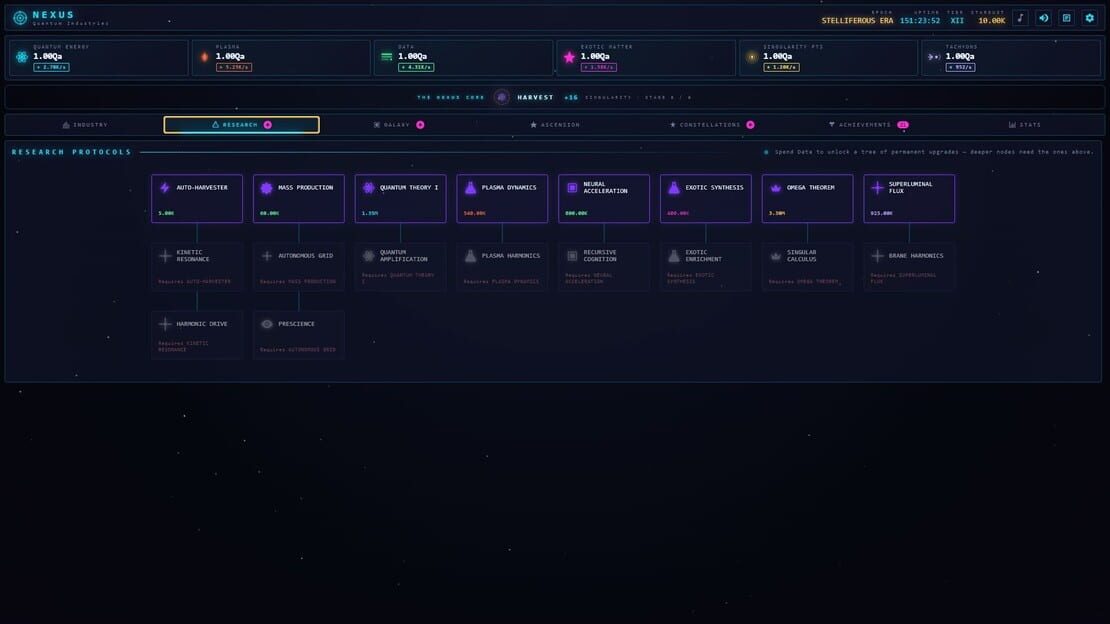Select the Kinetic Resonance node

pyautogui.click(x=197, y=267)
